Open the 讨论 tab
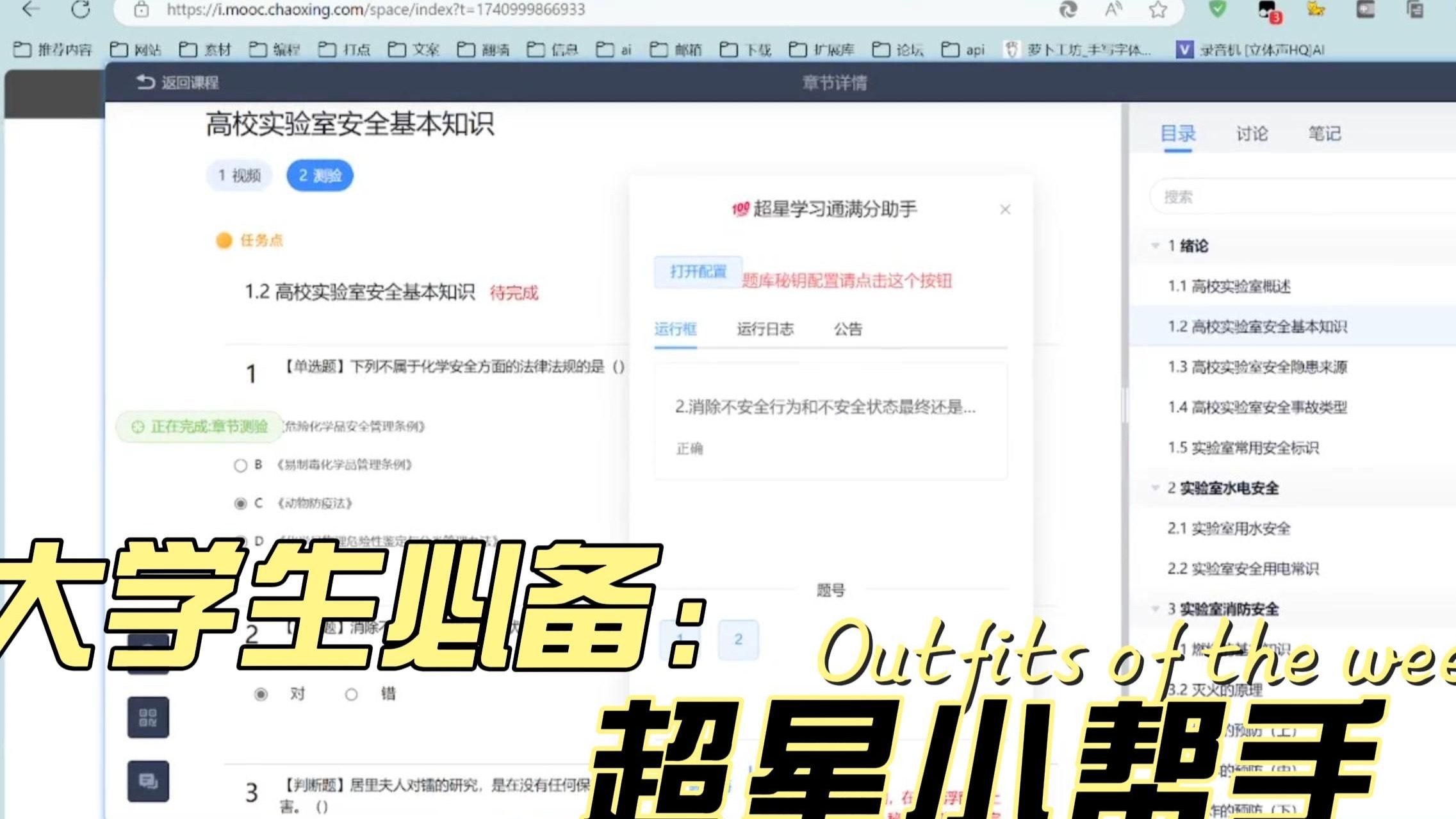1456x819 pixels. tap(1252, 134)
